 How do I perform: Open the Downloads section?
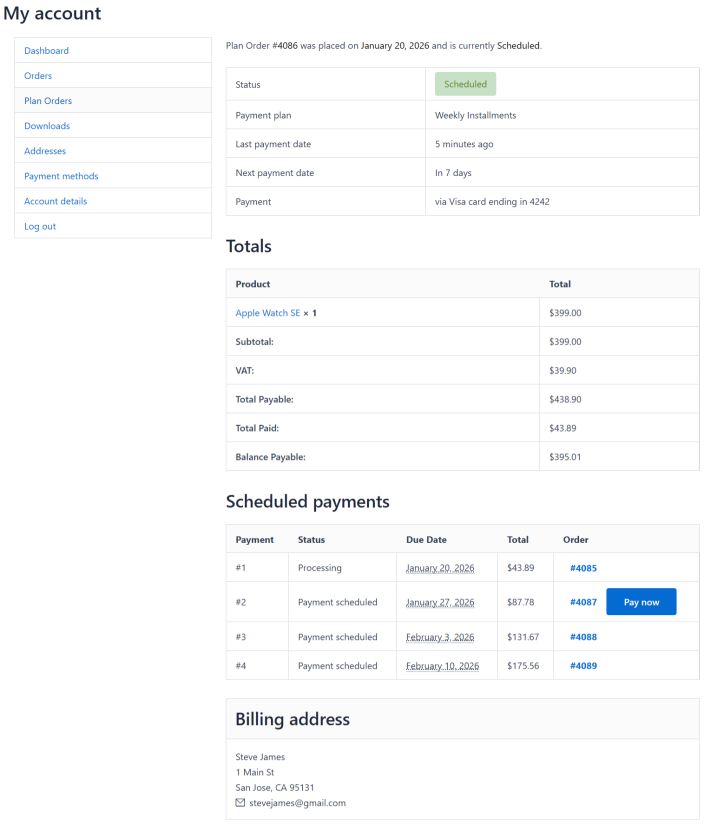click(x=47, y=126)
